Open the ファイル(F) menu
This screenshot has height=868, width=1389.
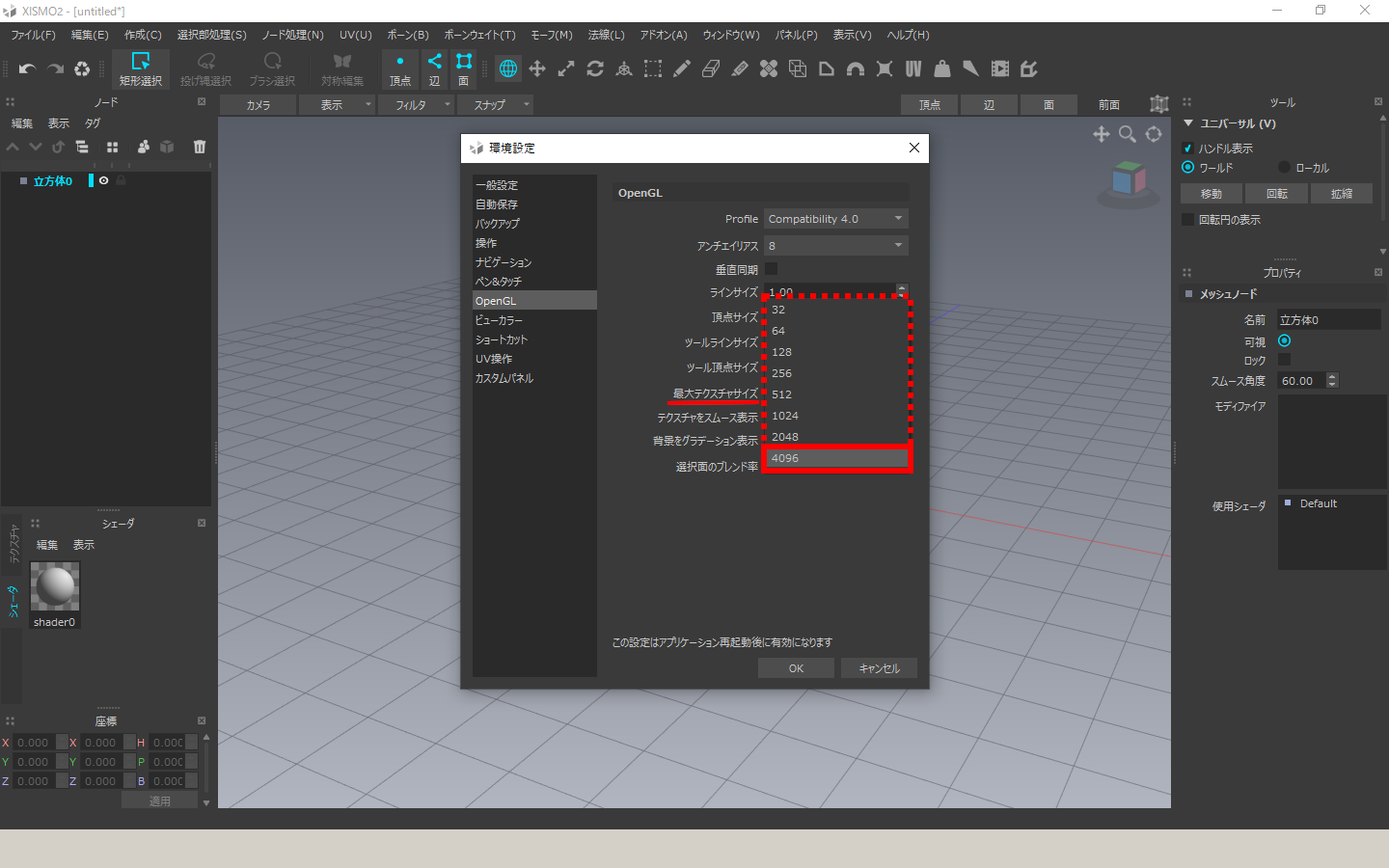tap(33, 35)
